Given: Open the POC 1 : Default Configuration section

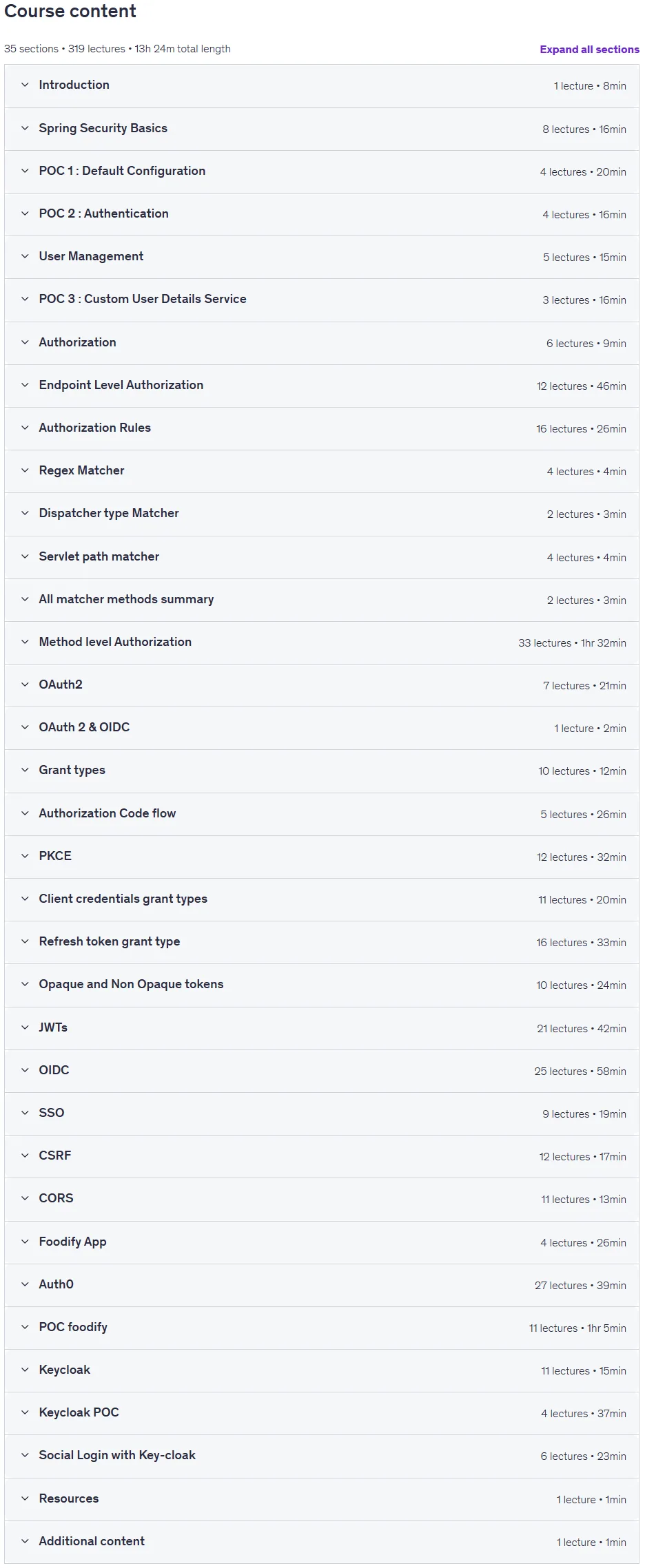Looking at the screenshot, I should [x=322, y=171].
